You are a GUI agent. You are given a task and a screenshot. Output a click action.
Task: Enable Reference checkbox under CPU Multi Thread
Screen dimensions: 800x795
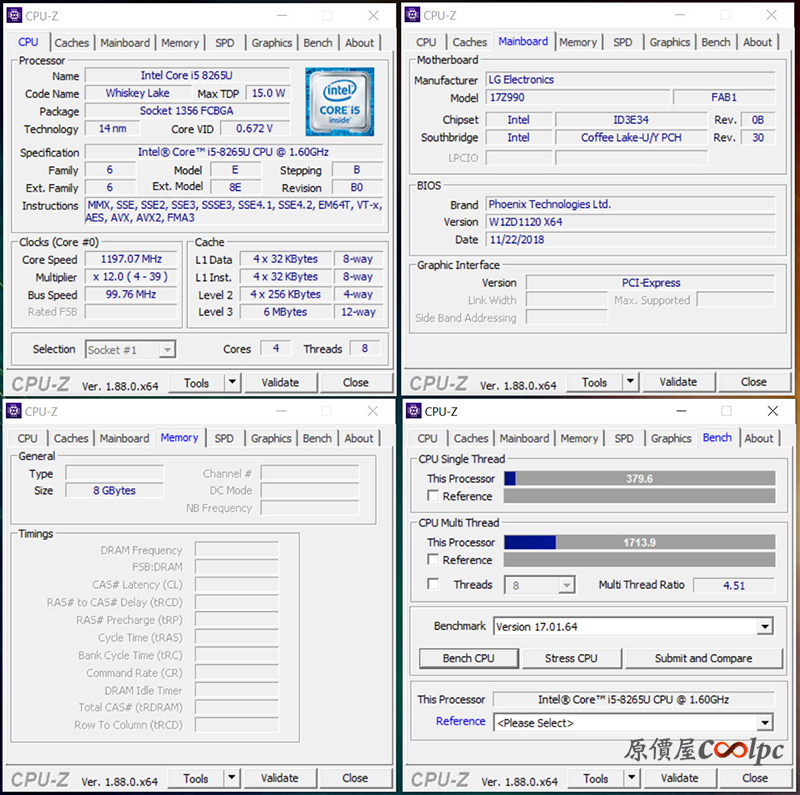(433, 559)
